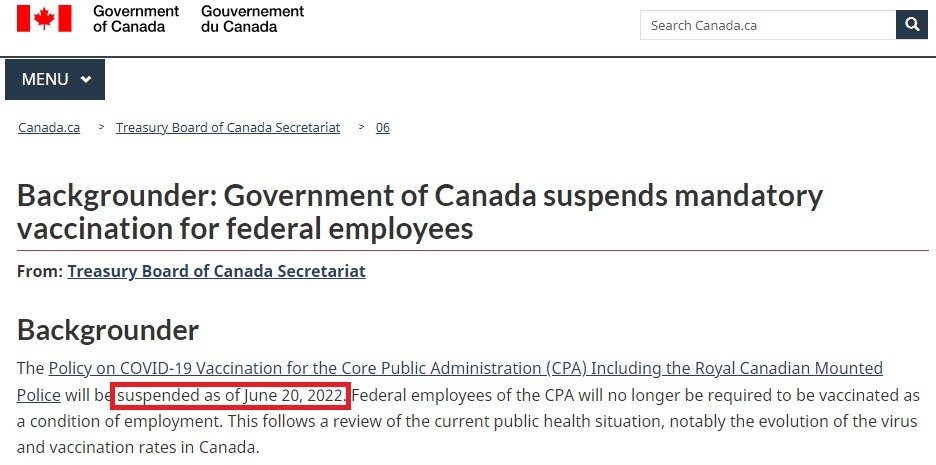Viewport: 936px width, 465px height.
Task: Click the Backgrounder section subheading
Action: coord(108,329)
